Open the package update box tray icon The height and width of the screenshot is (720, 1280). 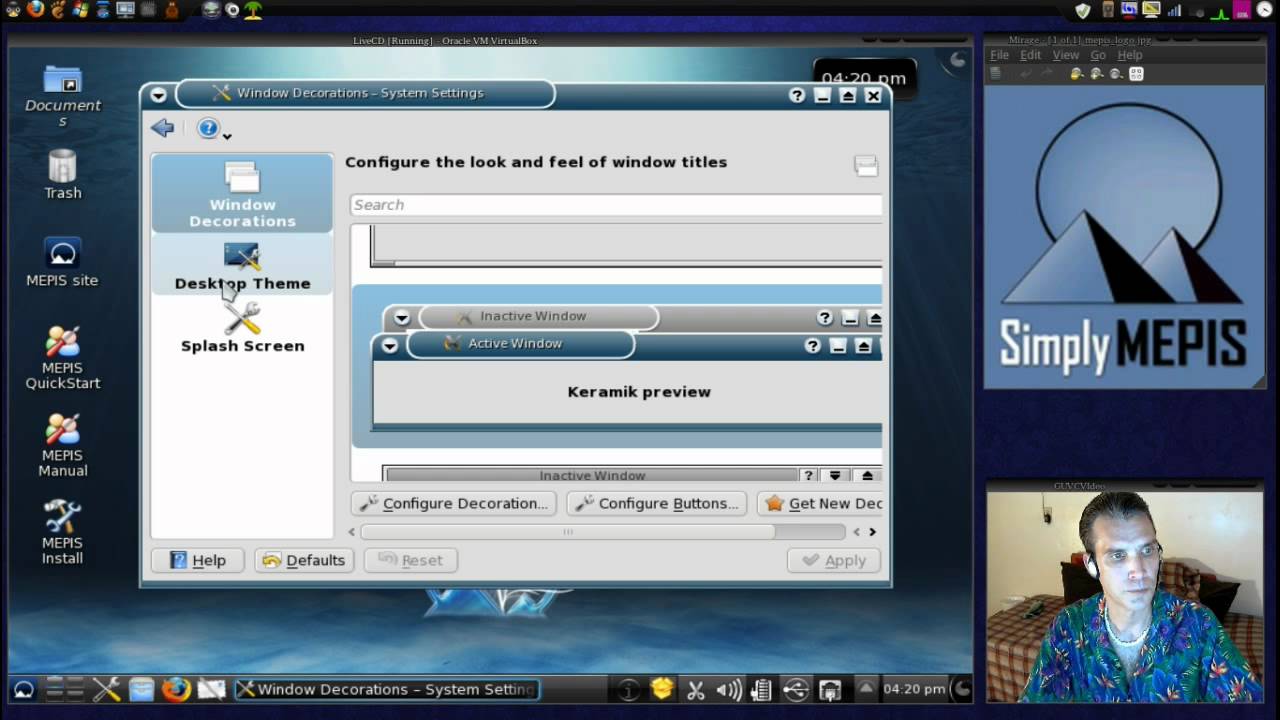662,689
